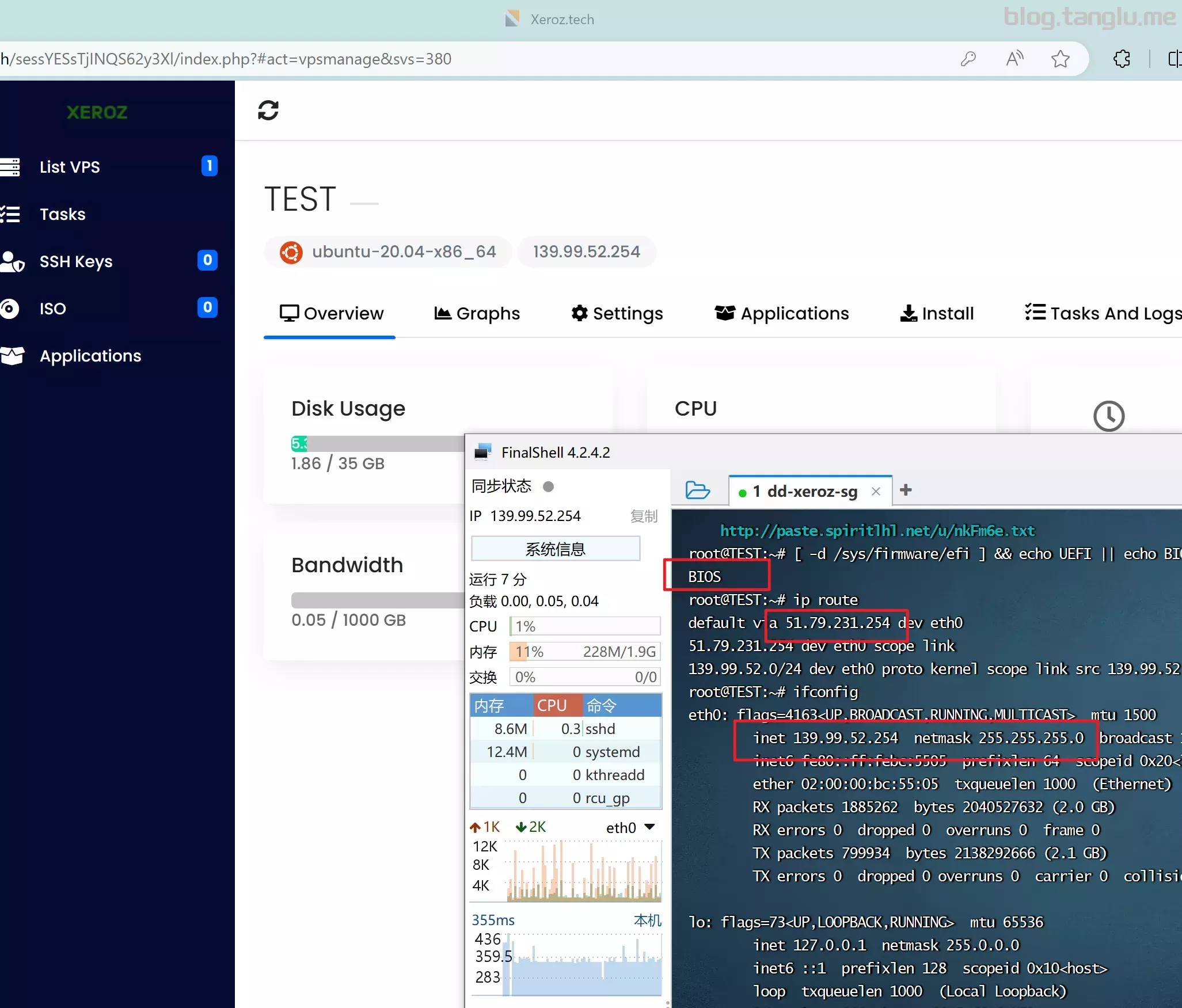
Task: Click the browser favorites star icon
Action: [1060, 59]
